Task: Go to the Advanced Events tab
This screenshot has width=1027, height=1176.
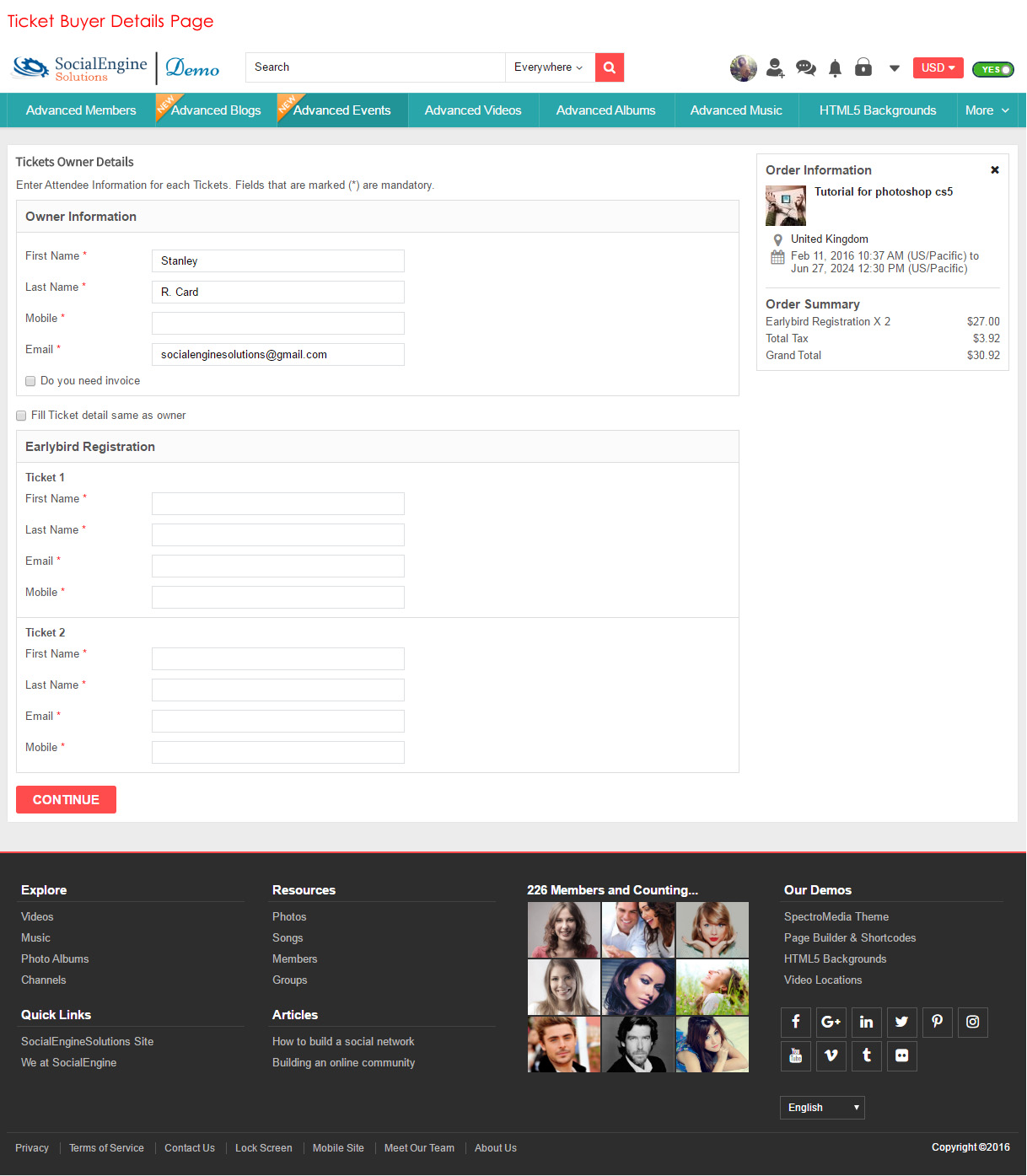Action: (341, 110)
